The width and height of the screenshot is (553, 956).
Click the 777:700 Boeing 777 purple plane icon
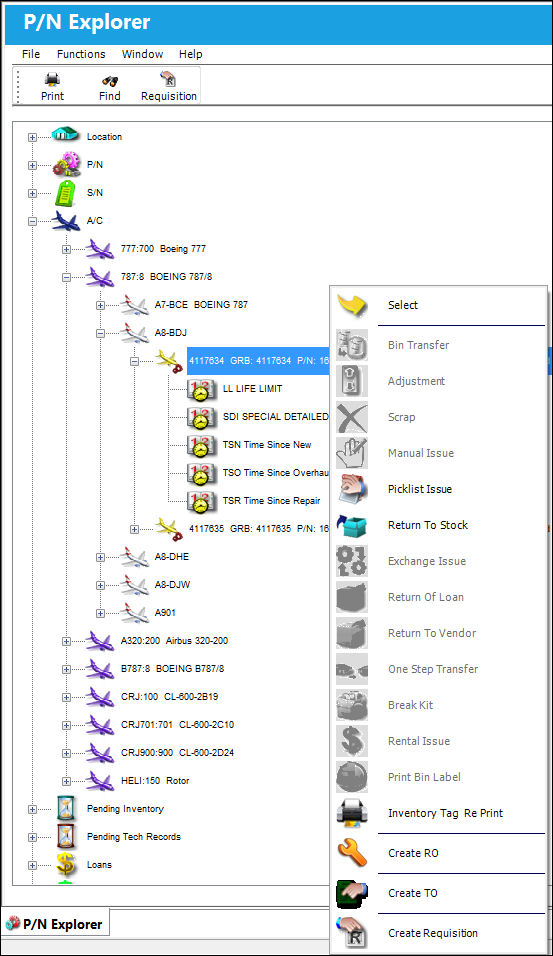pyautogui.click(x=100, y=249)
